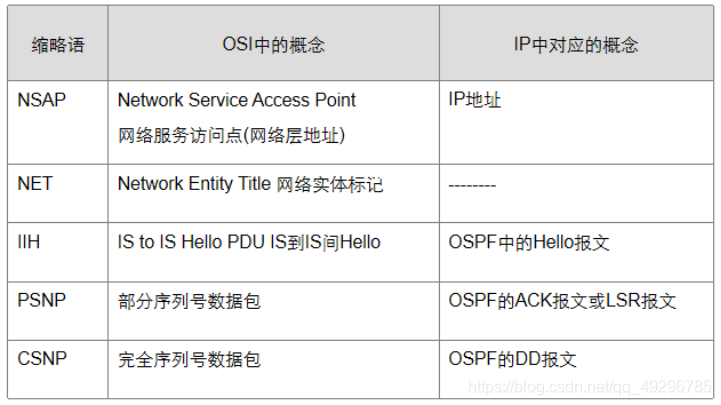The image size is (721, 405).
Task: Click the Network Service Access Point text
Action: coord(236,100)
